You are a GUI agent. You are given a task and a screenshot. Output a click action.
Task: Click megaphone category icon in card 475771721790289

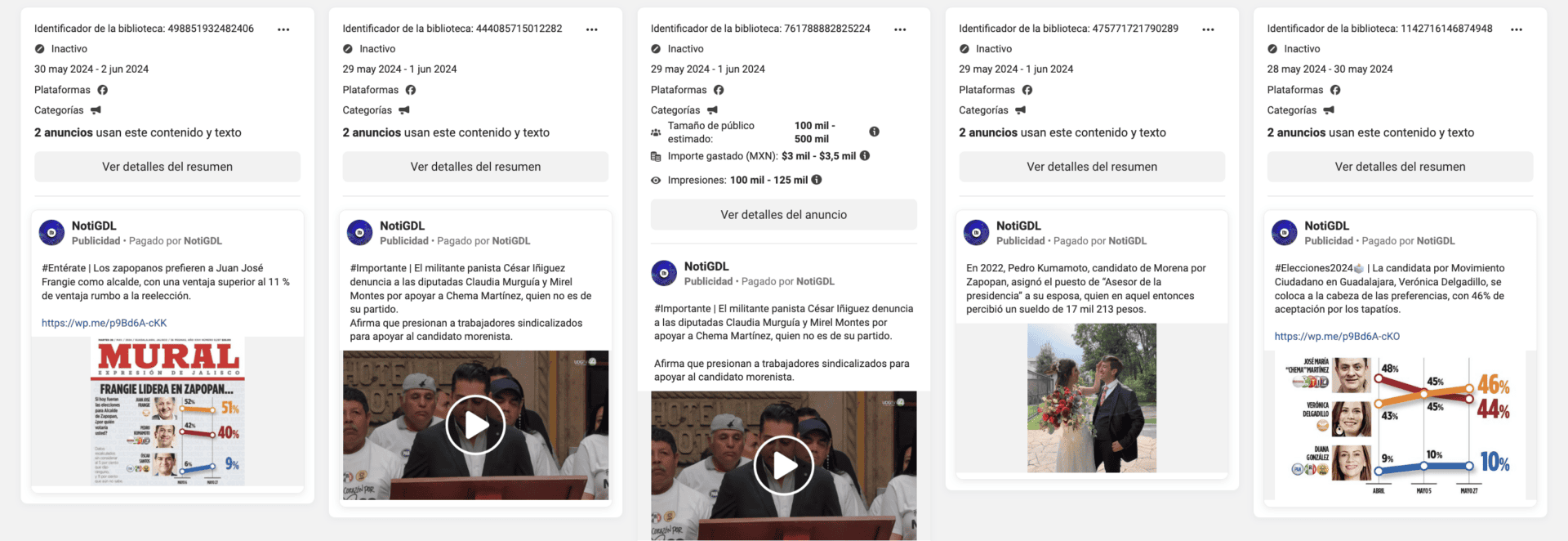coord(1021,110)
